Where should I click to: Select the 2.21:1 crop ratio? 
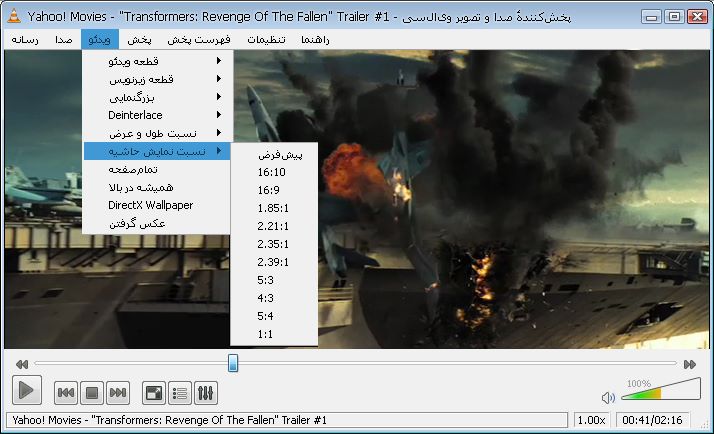[274, 226]
